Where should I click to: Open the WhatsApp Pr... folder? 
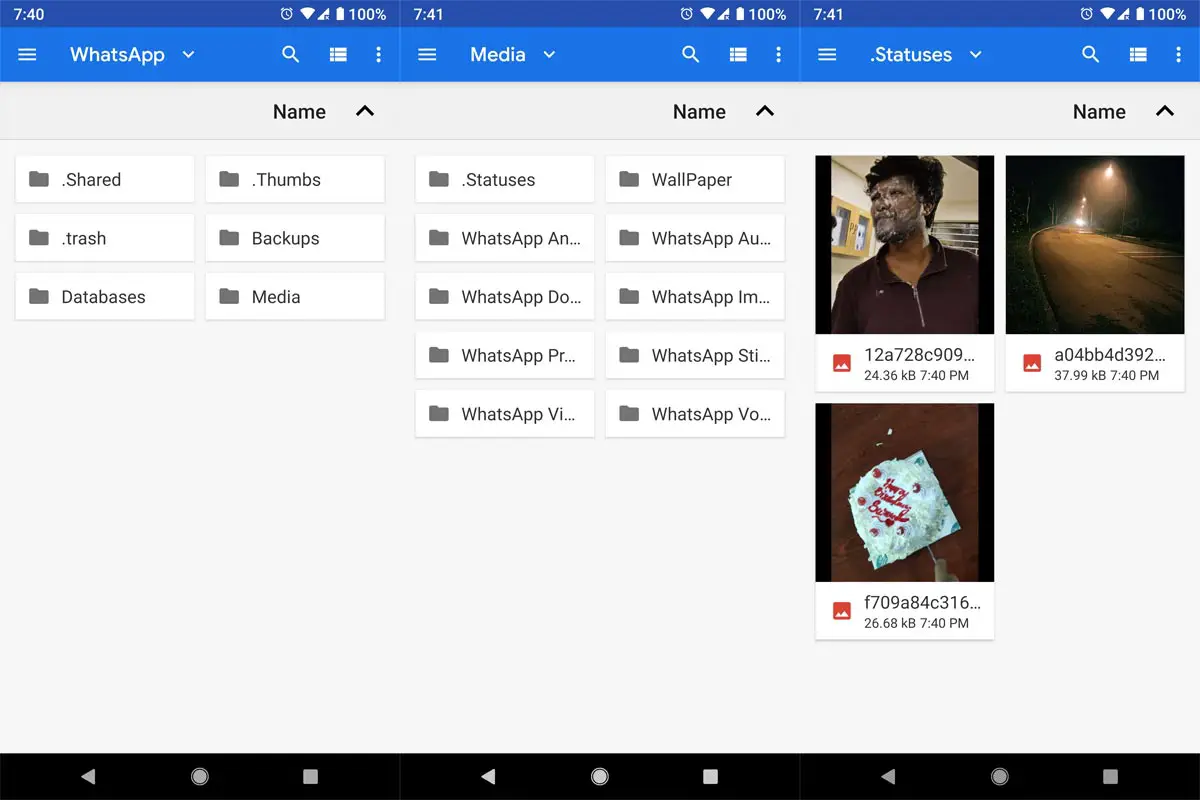505,355
